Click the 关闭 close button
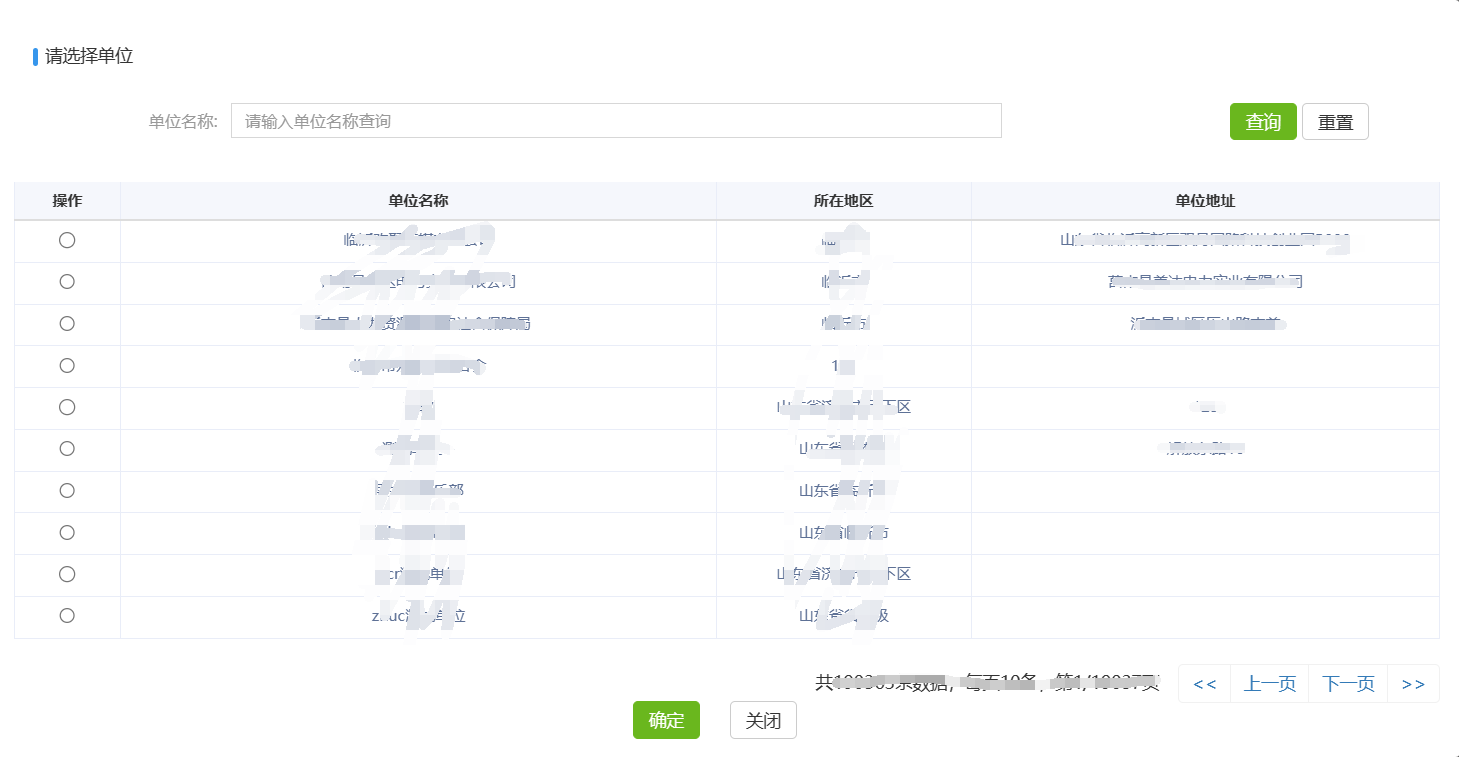Screen dimensions: 1459x757 click(763, 720)
